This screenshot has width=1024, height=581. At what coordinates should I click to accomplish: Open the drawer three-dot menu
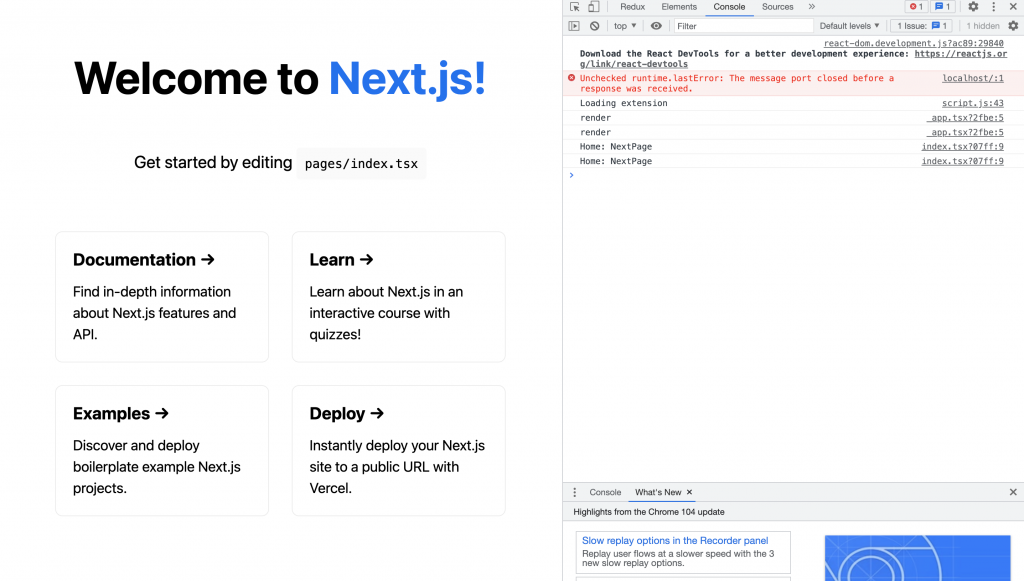[x=575, y=492]
